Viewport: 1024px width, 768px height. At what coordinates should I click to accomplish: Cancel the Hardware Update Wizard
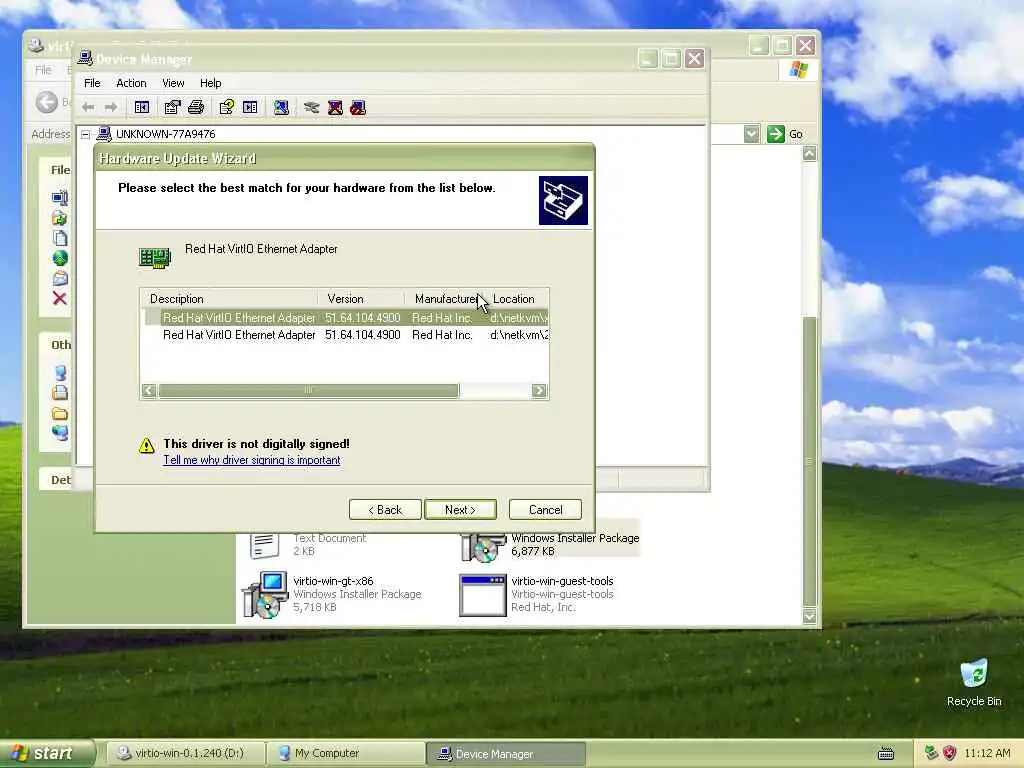point(545,509)
